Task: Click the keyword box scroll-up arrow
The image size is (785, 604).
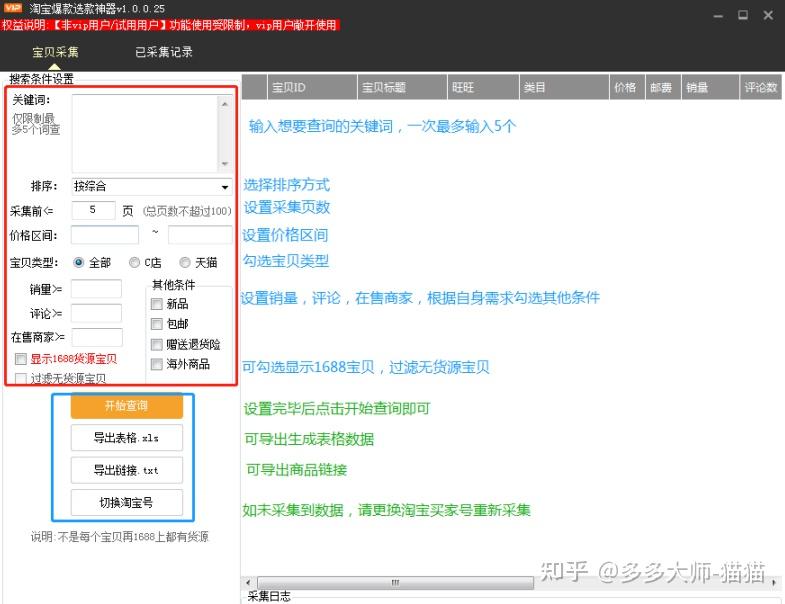Action: pyautogui.click(x=225, y=102)
